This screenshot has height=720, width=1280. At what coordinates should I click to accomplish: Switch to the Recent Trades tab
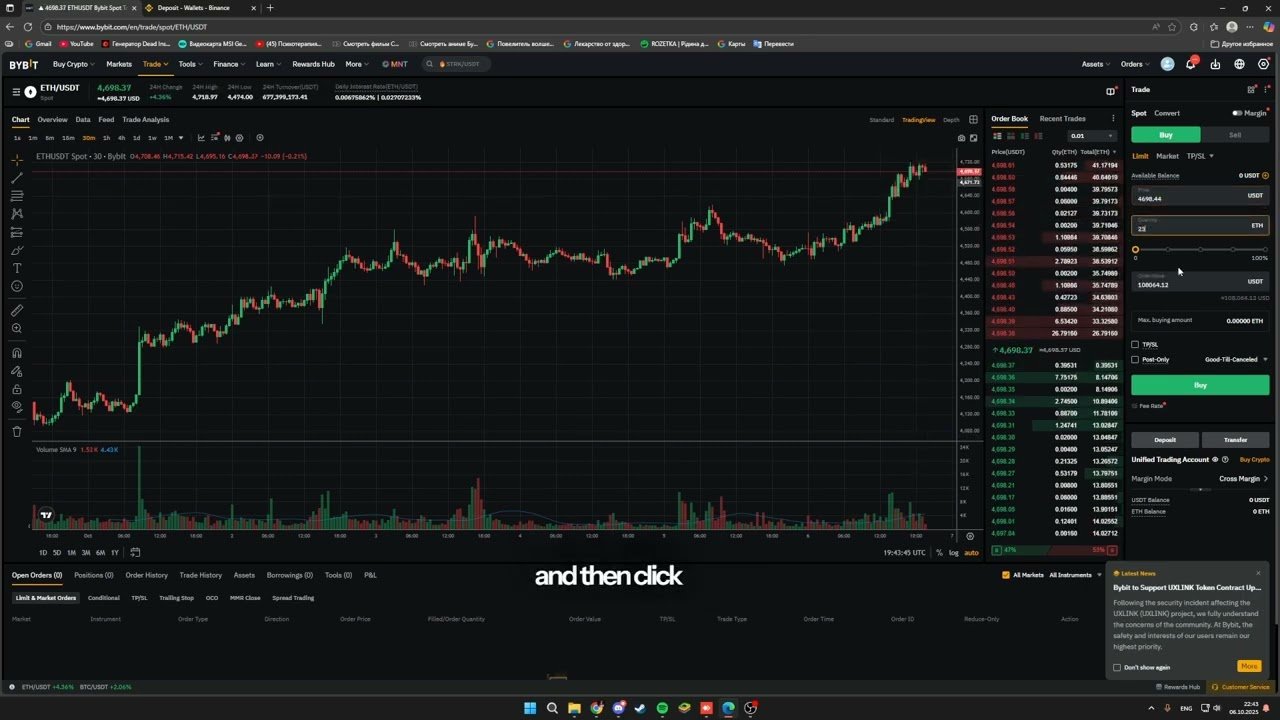tap(1062, 118)
